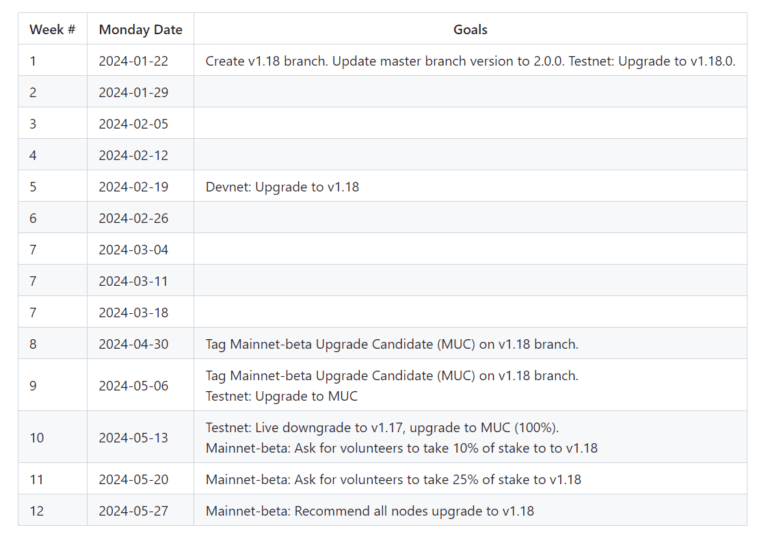Screen dimensions: 768x545
Task: Select the date 2024-02-26 in week 6
Action: click(x=133, y=218)
